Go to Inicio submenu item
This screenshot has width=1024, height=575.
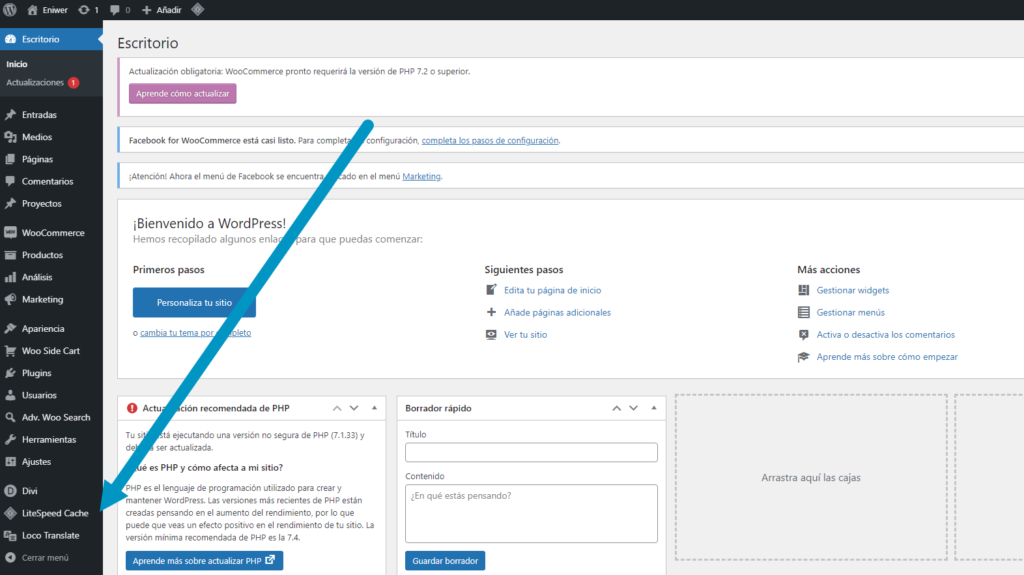[x=17, y=64]
